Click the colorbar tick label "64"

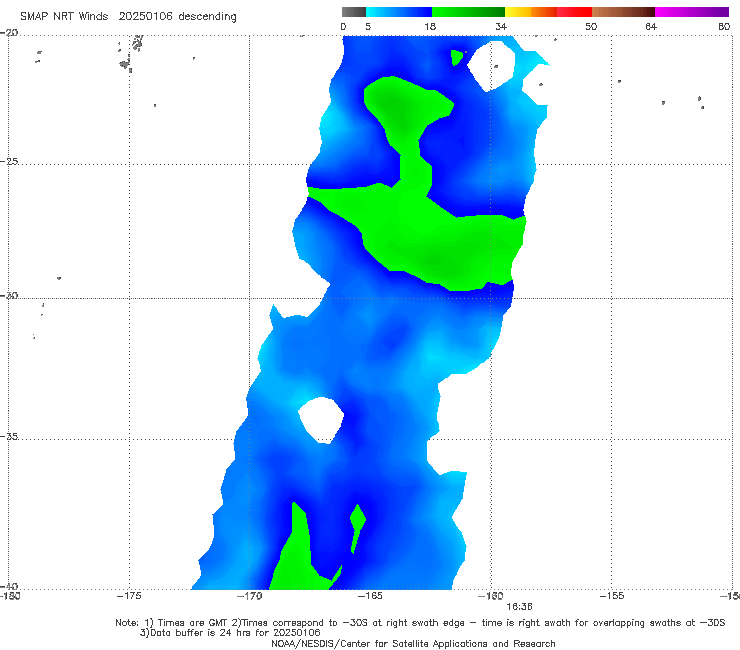click(651, 26)
